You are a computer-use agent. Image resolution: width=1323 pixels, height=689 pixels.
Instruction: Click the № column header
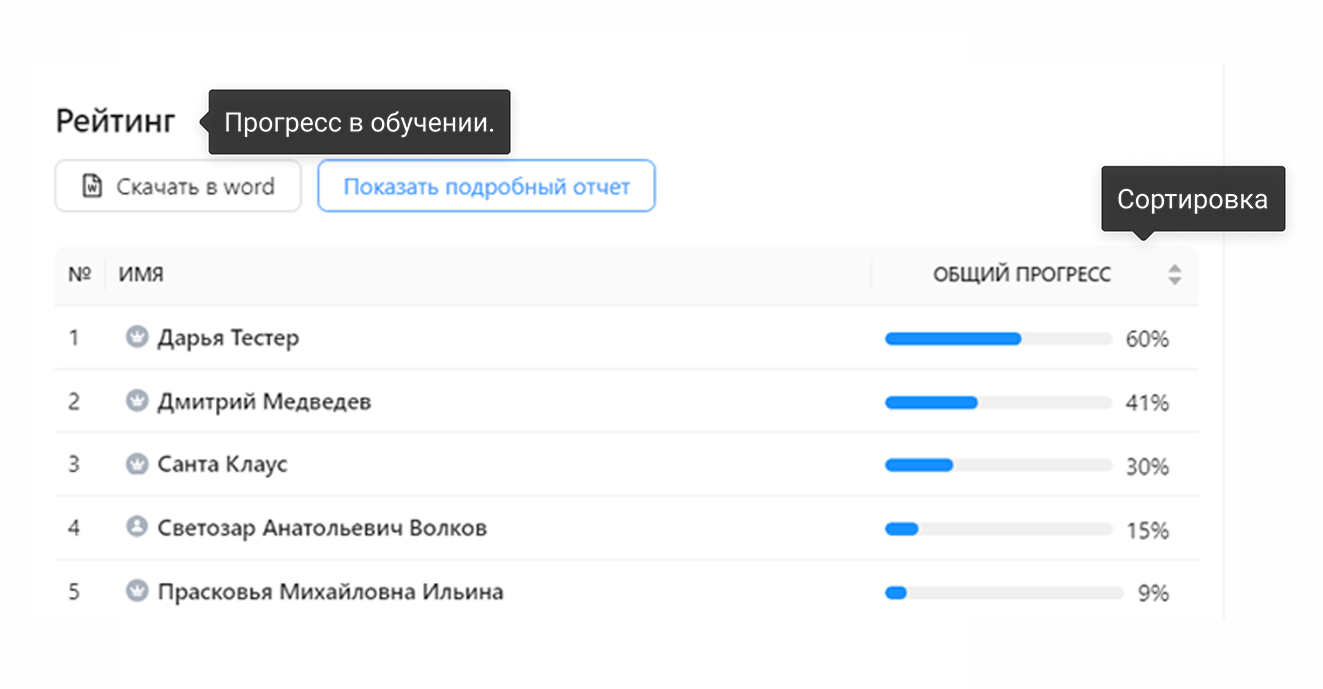click(x=80, y=274)
